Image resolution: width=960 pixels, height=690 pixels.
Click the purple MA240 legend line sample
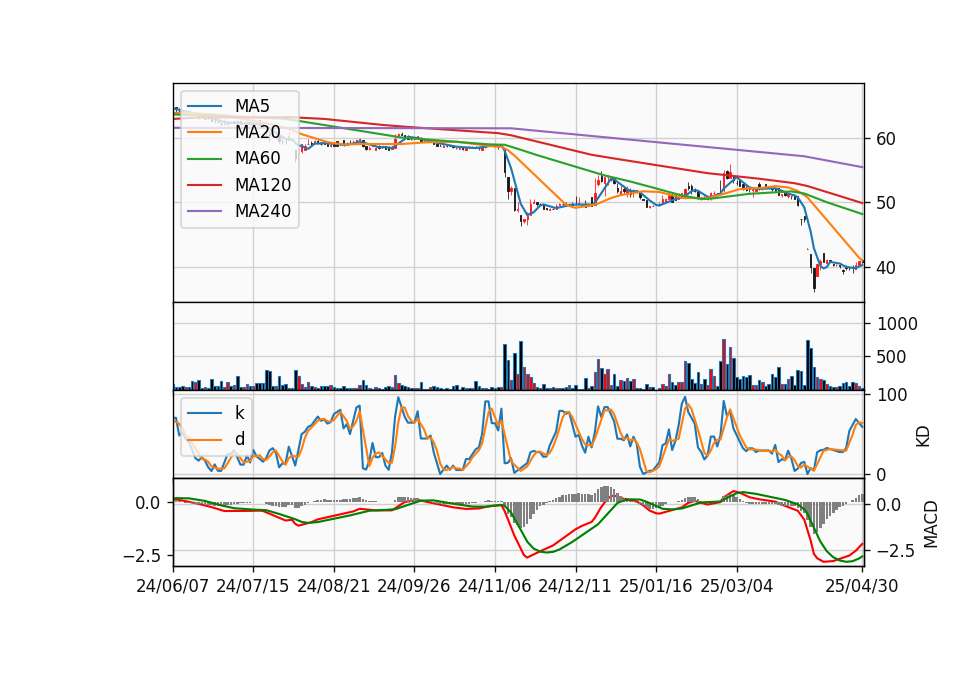[204, 211]
